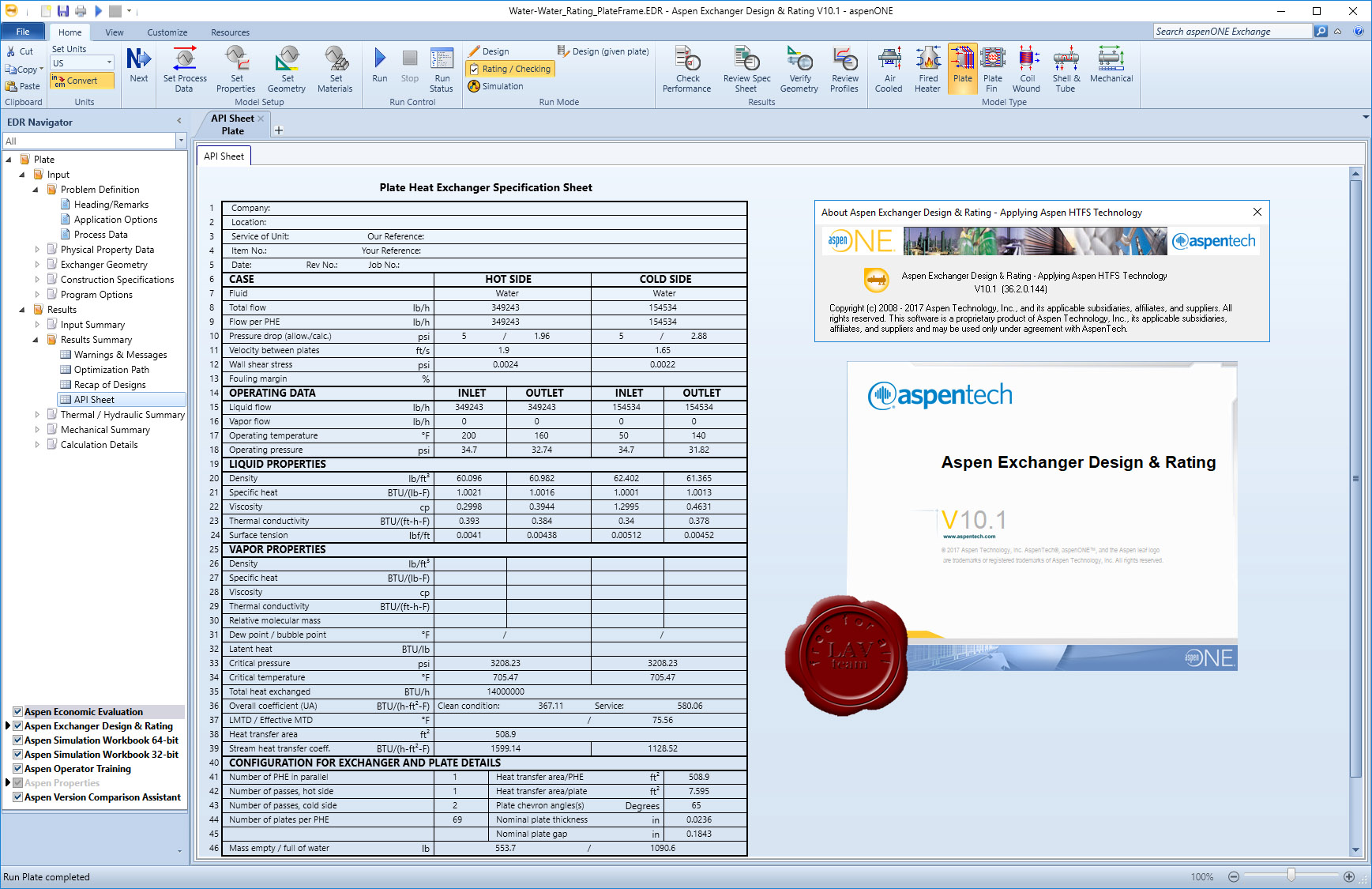The image size is (1372, 889).
Task: Select the API Sheet inner tab
Action: tap(224, 156)
